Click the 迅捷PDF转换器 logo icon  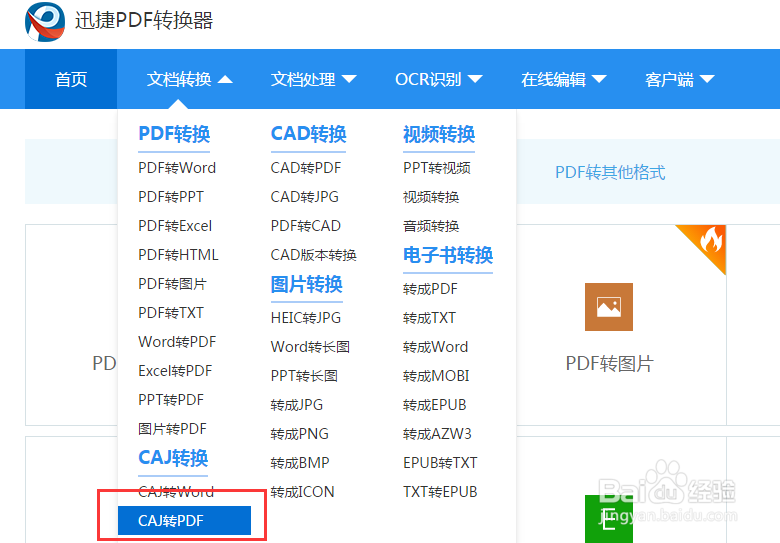coord(45,22)
